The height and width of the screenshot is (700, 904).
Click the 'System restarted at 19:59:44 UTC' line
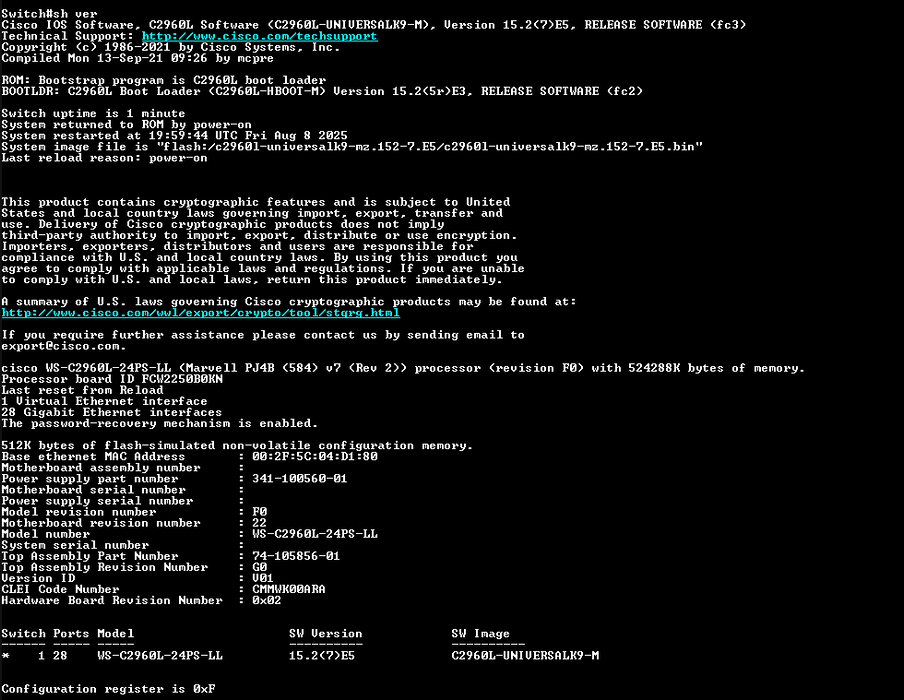click(x=174, y=136)
